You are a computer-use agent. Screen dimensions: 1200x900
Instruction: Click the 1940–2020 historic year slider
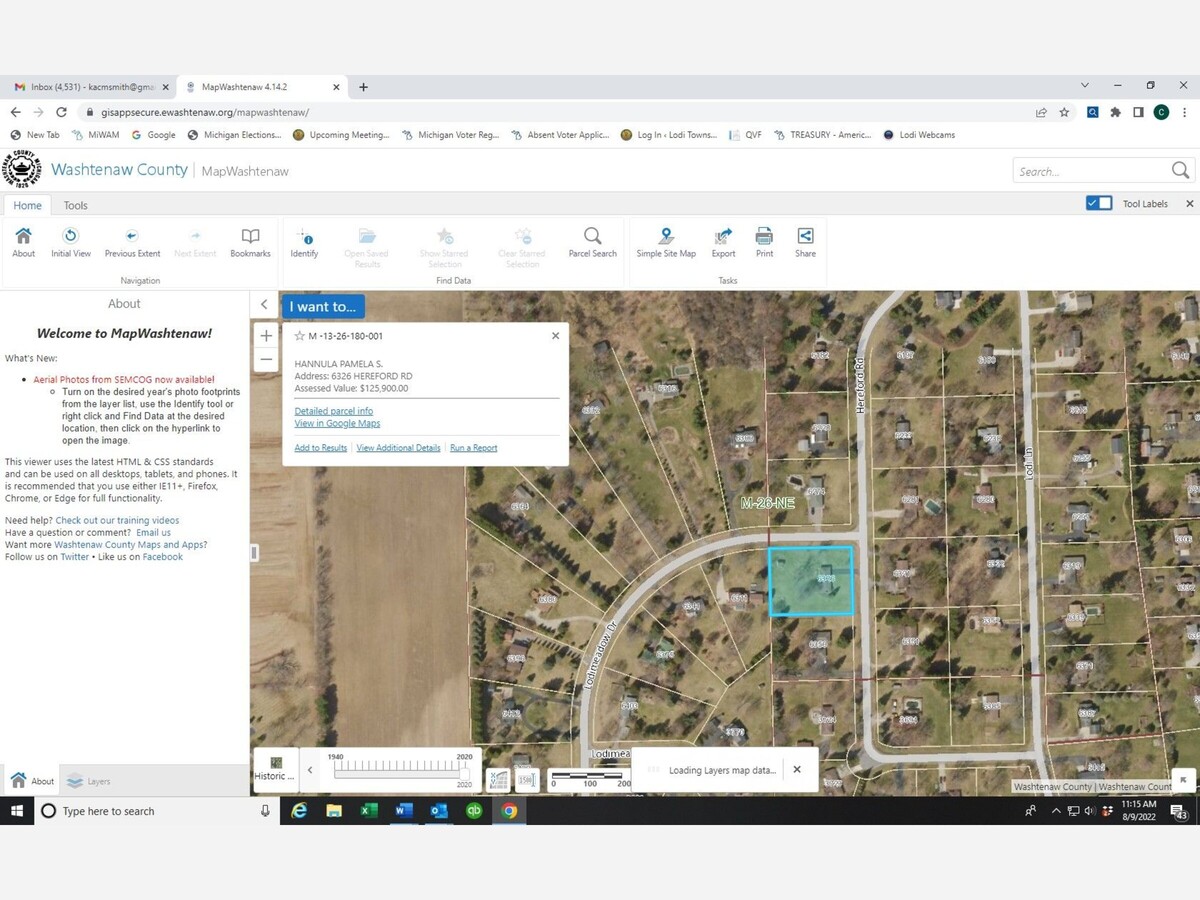click(400, 771)
